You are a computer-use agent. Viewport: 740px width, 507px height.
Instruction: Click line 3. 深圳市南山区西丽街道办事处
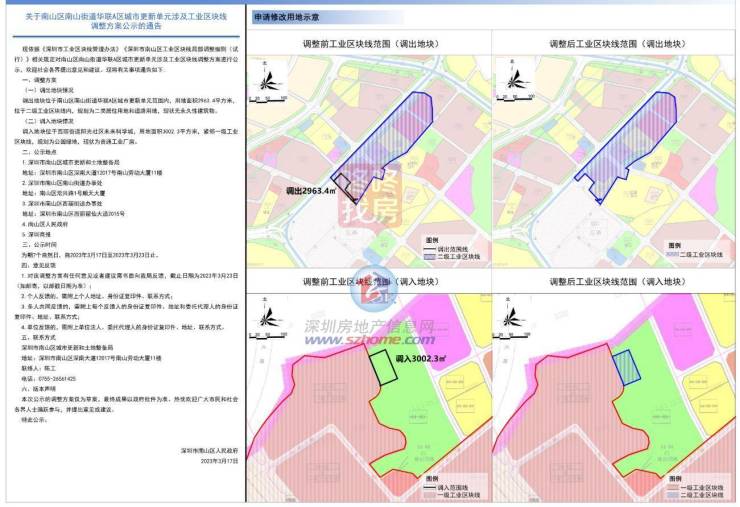tap(62, 203)
